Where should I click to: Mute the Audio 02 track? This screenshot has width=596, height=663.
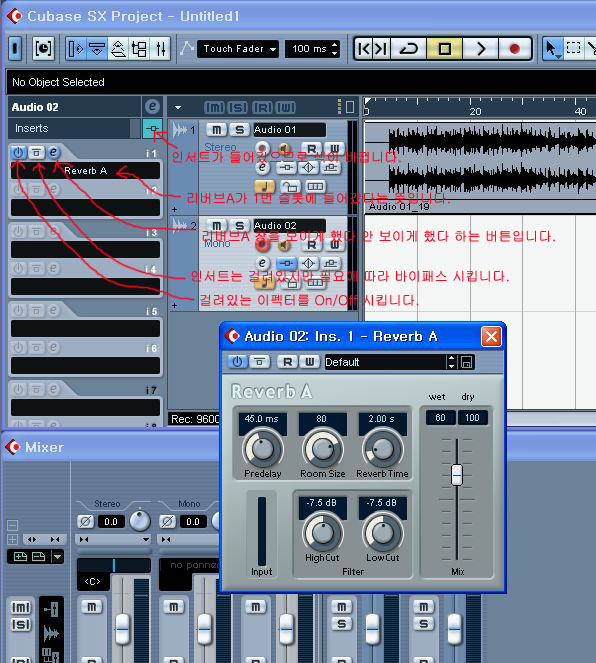point(216,226)
